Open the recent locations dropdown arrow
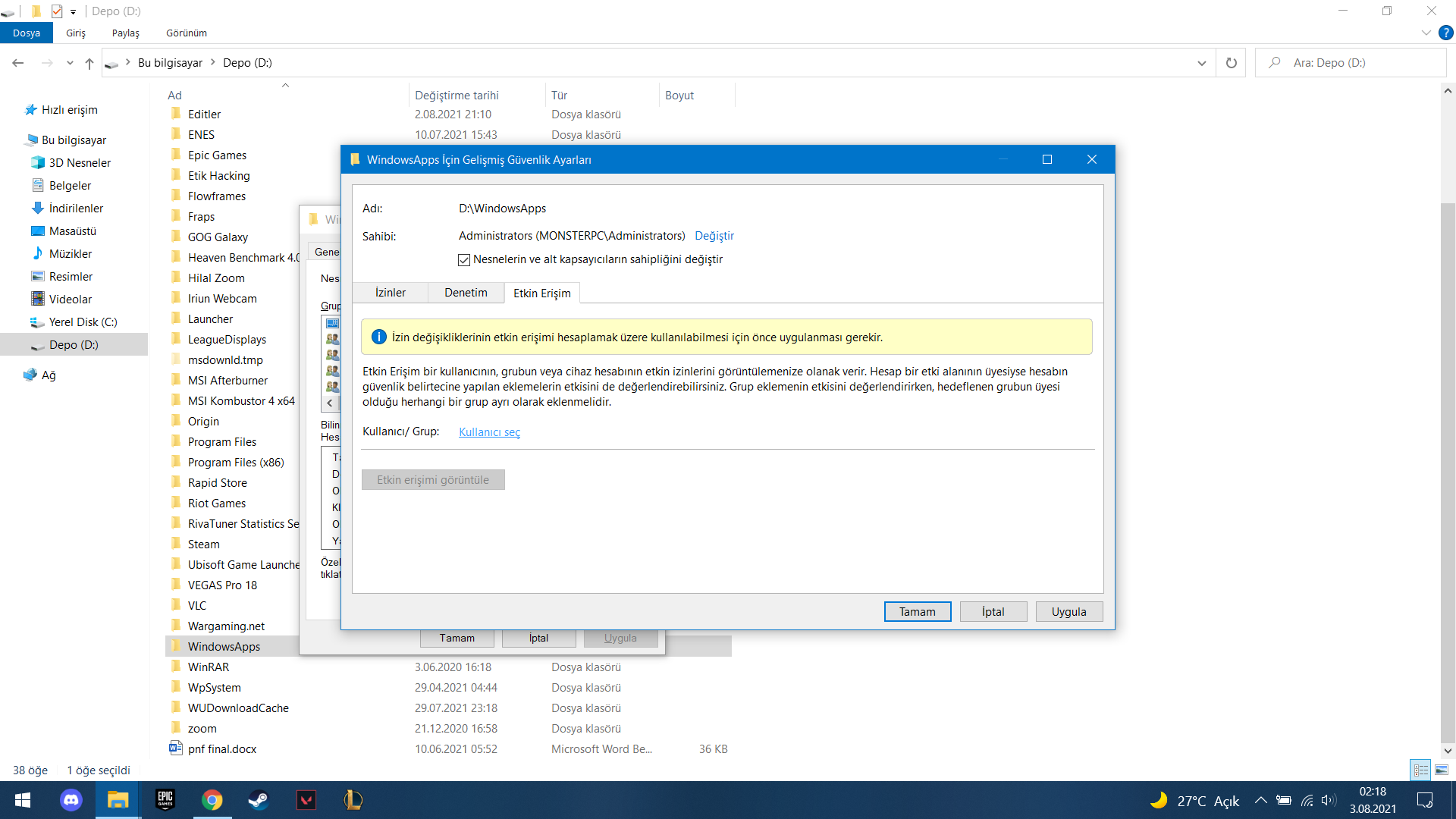Viewport: 1456px width, 819px height. [70, 63]
